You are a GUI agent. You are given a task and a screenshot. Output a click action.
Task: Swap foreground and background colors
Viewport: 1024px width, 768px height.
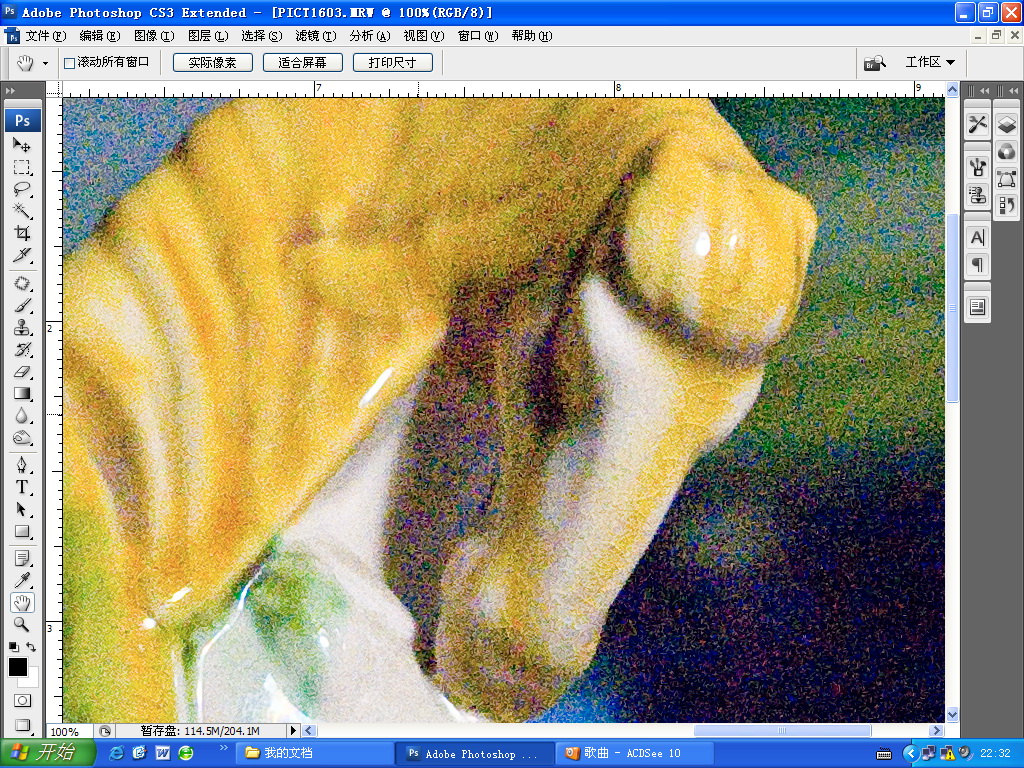tap(32, 647)
